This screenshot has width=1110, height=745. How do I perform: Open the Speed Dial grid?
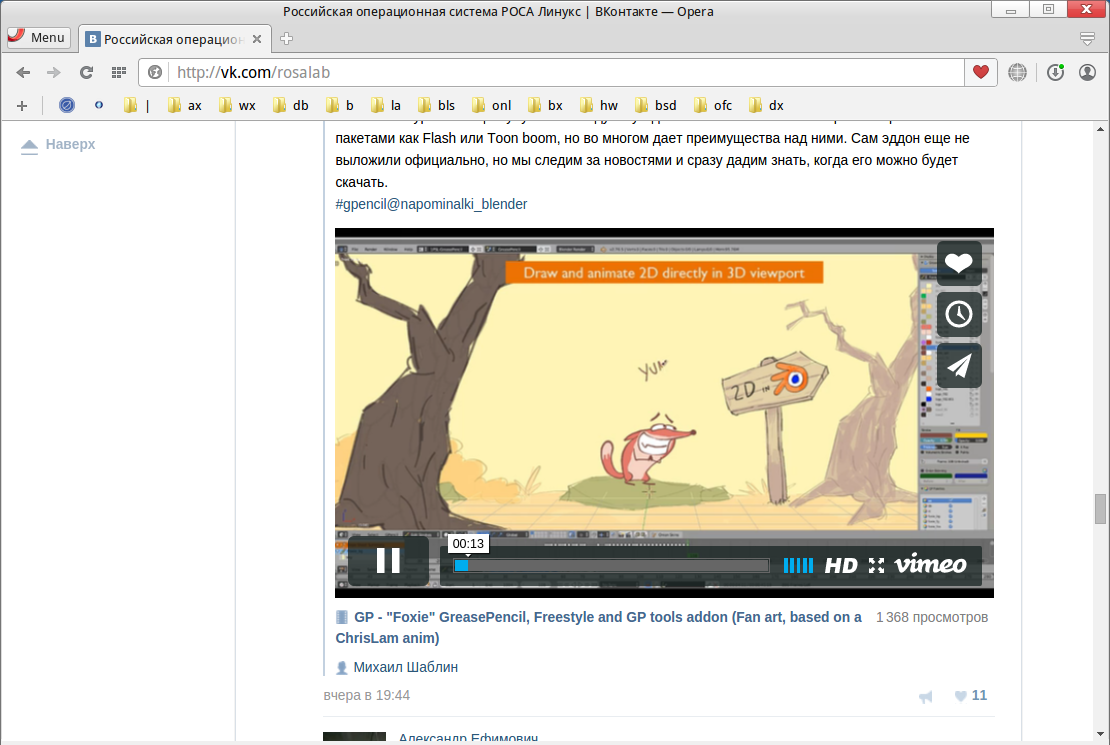(x=118, y=72)
